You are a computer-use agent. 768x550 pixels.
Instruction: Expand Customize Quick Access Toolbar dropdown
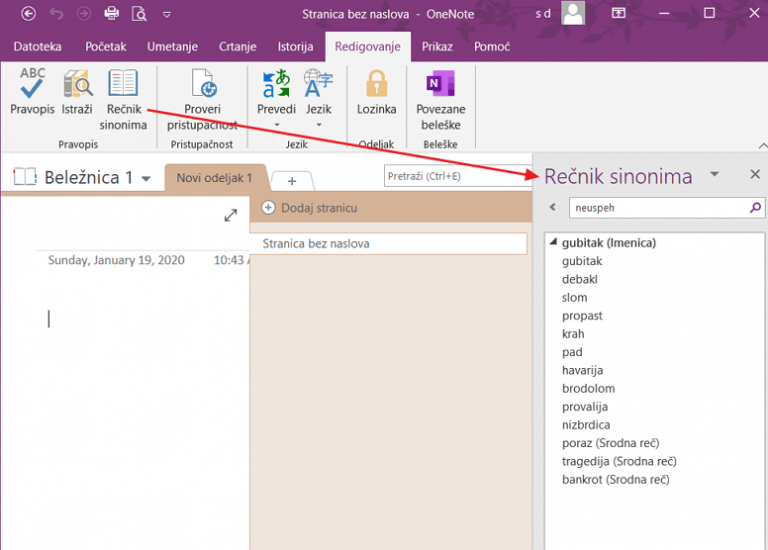pyautogui.click(x=167, y=15)
